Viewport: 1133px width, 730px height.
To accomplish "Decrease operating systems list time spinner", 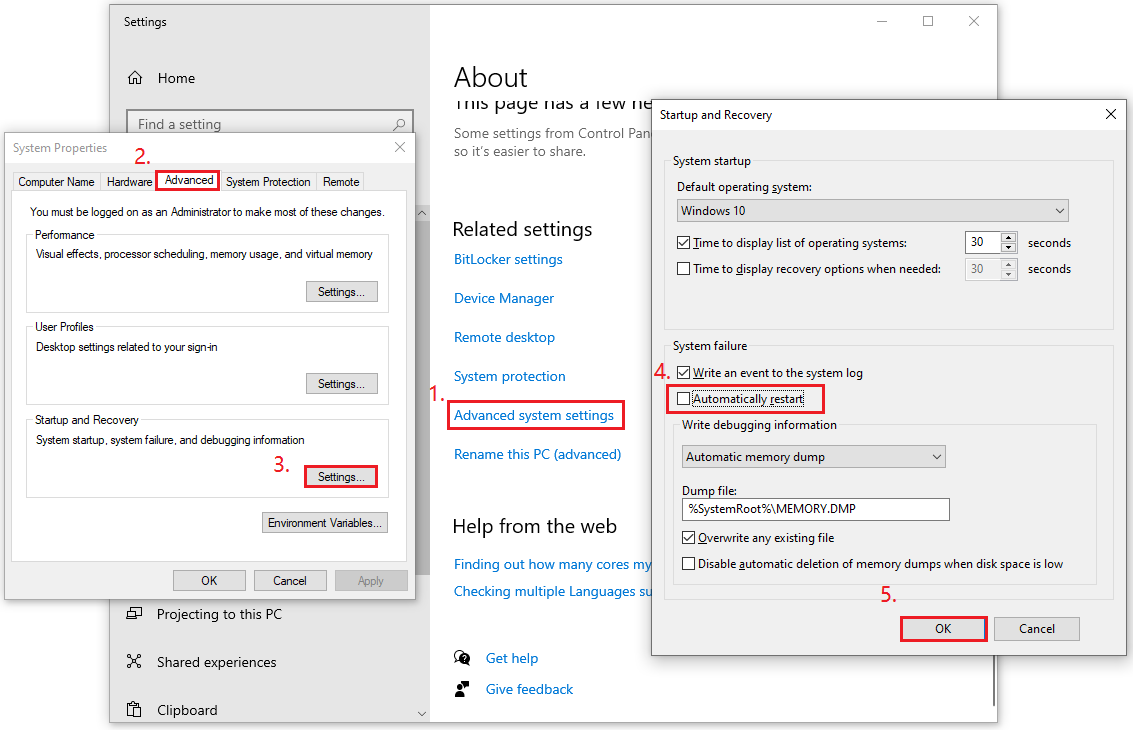I will point(1009,248).
